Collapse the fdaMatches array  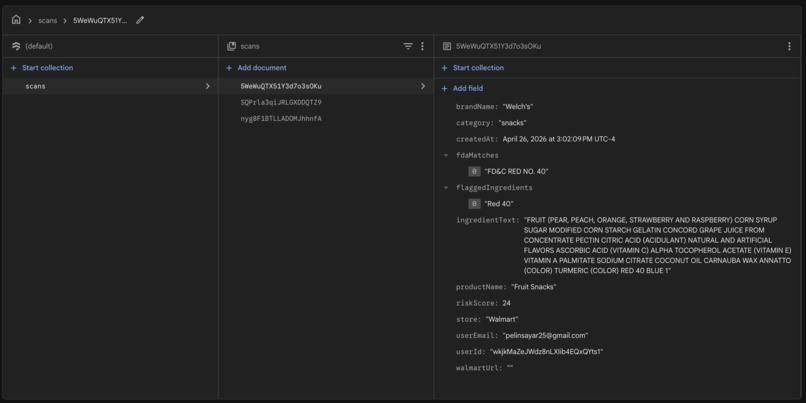pyautogui.click(x=446, y=155)
